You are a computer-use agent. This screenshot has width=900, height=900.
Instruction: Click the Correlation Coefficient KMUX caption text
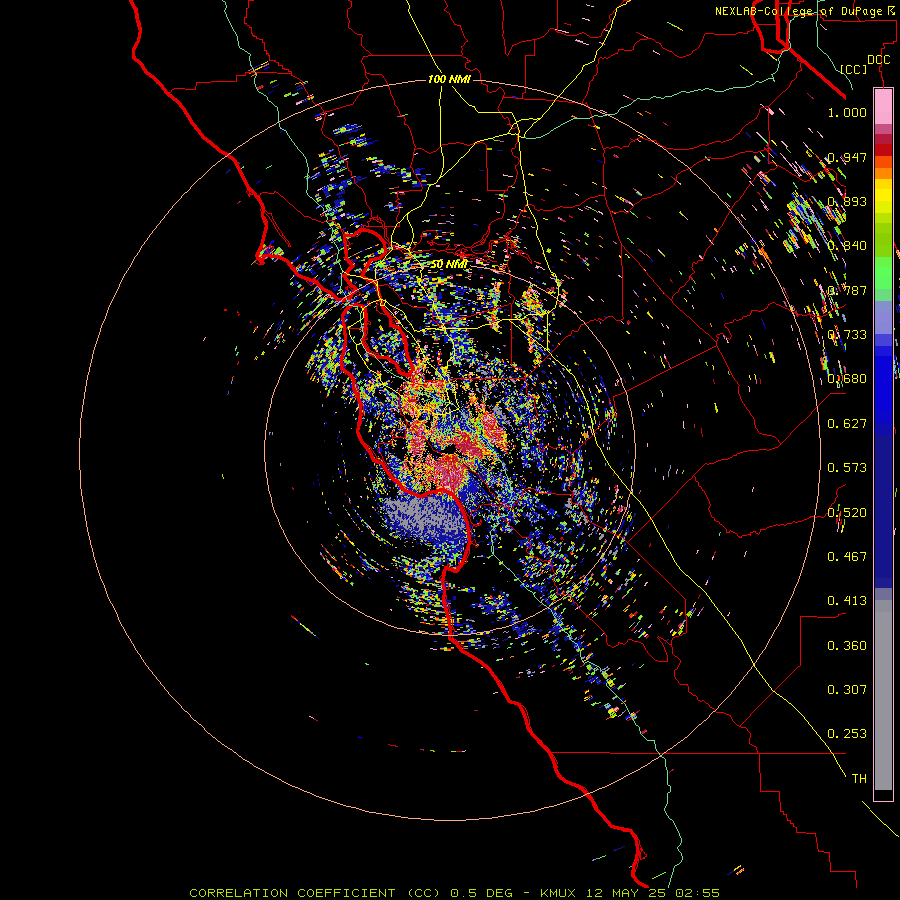454,893
